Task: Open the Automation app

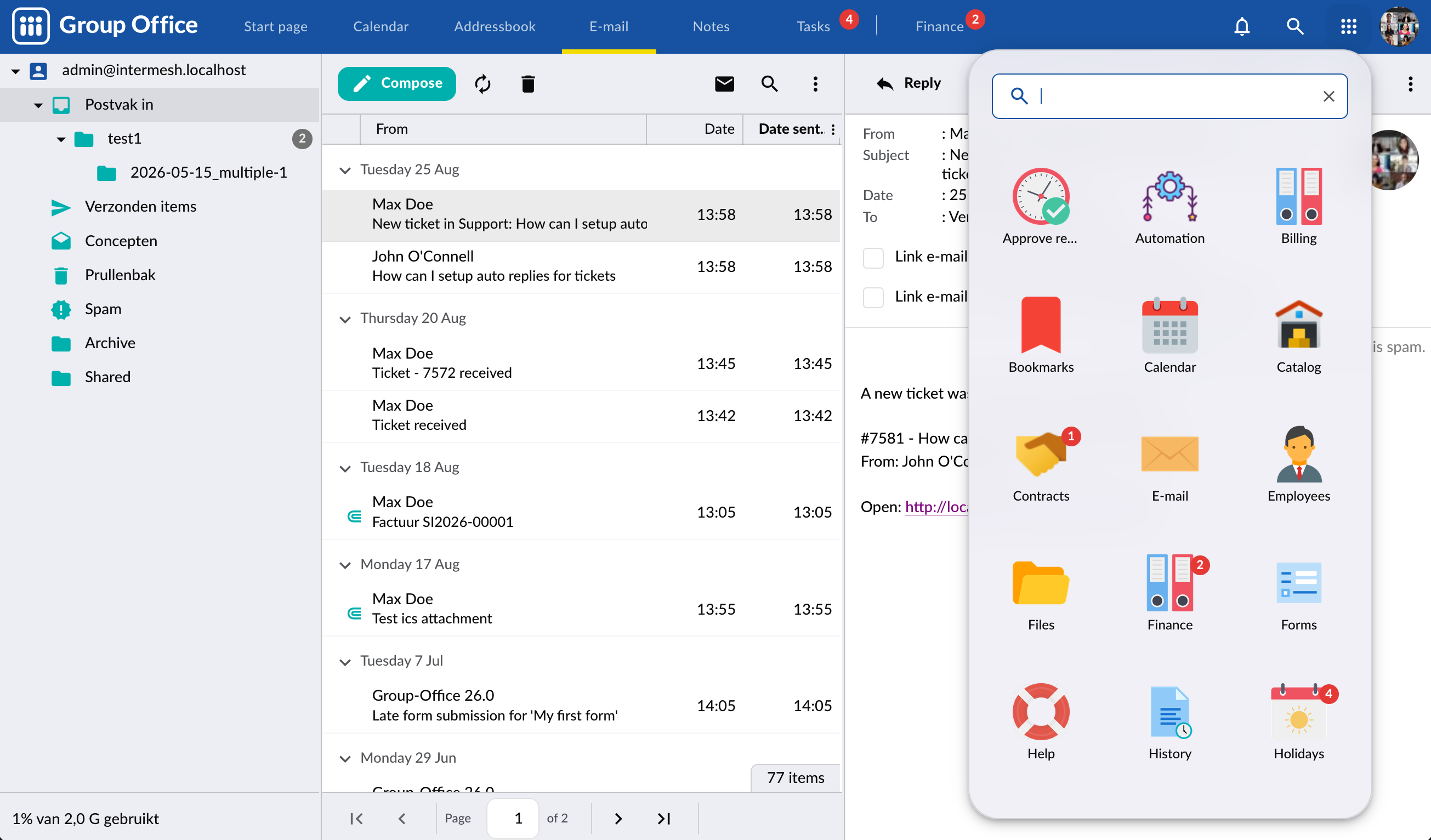Action: [x=1169, y=207]
